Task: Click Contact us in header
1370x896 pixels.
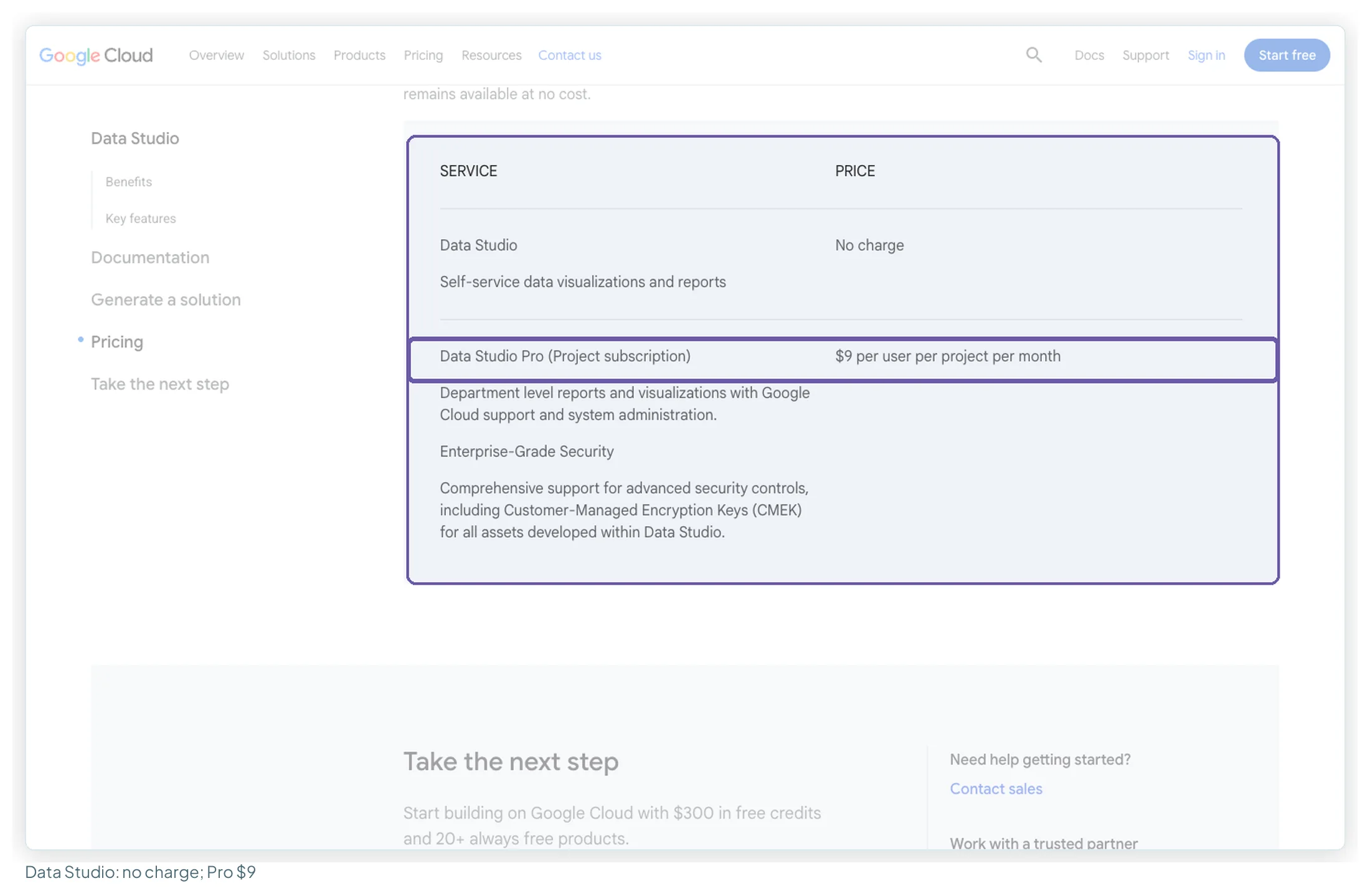Action: 570,55
